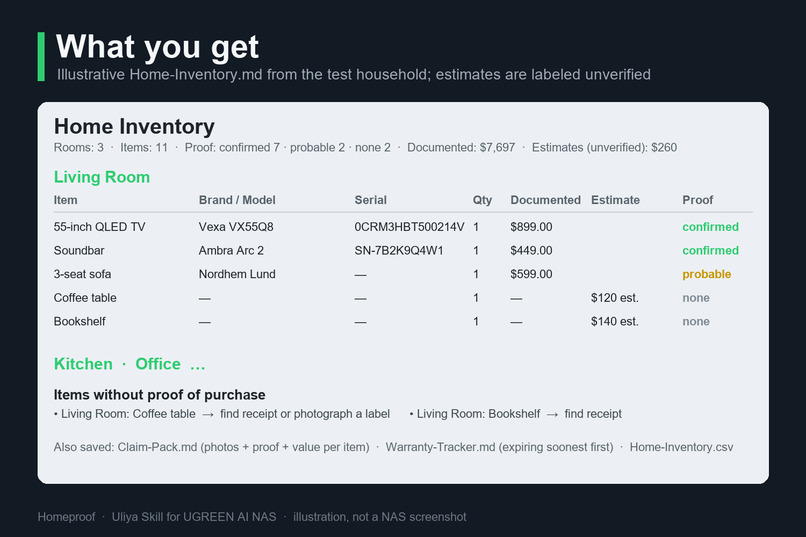Click the 'Documented' column header
Viewport: 806px width, 537px height.
[545, 200]
